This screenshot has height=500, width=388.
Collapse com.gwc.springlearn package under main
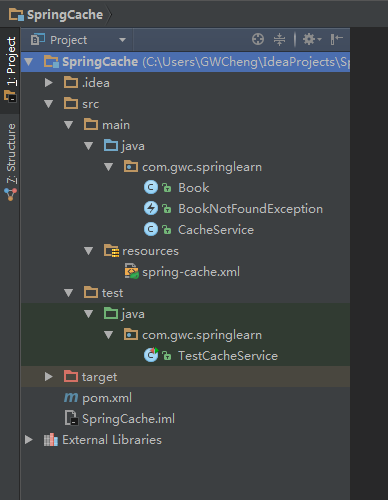(x=109, y=167)
